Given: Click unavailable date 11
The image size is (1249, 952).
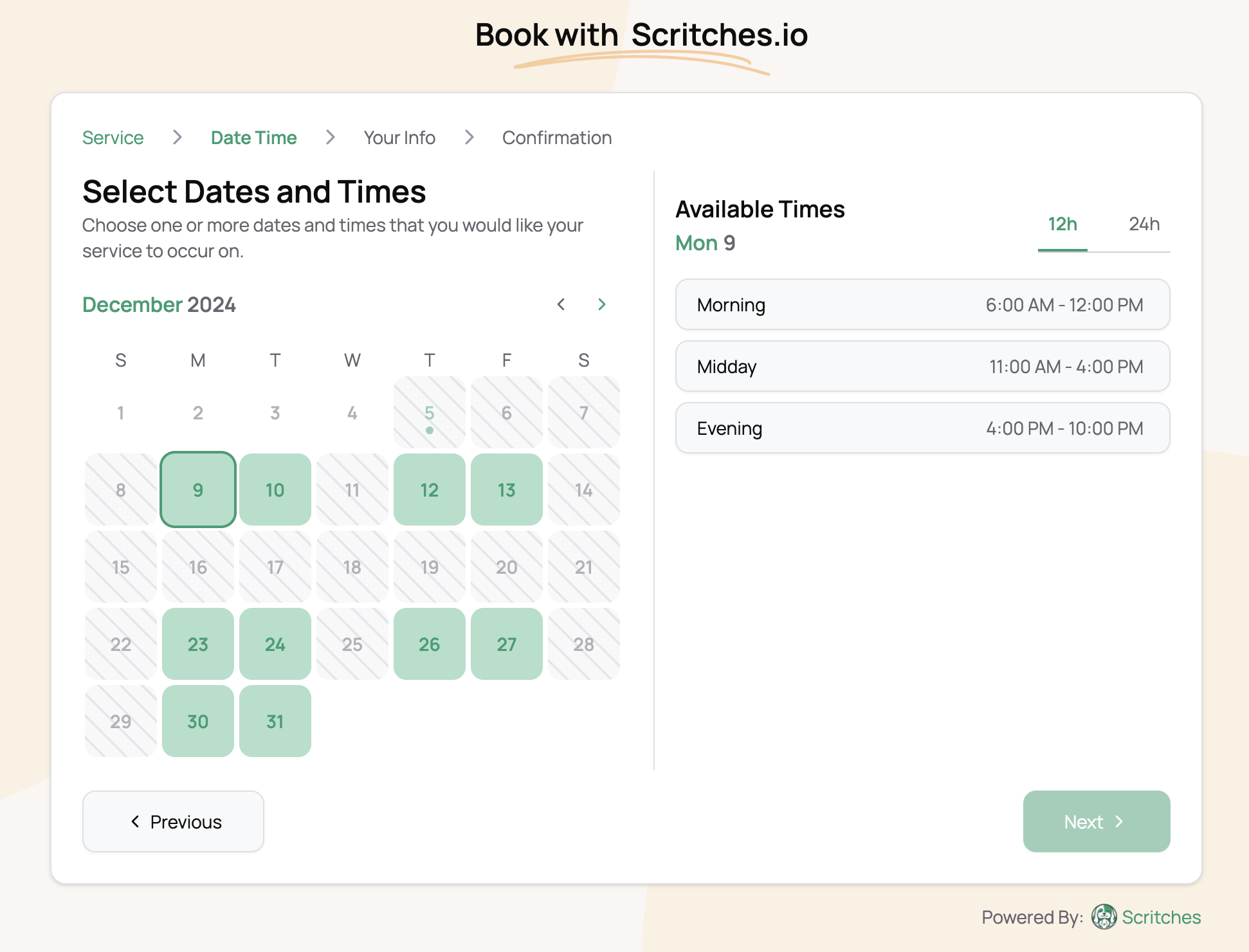Looking at the screenshot, I should pyautogui.click(x=352, y=490).
